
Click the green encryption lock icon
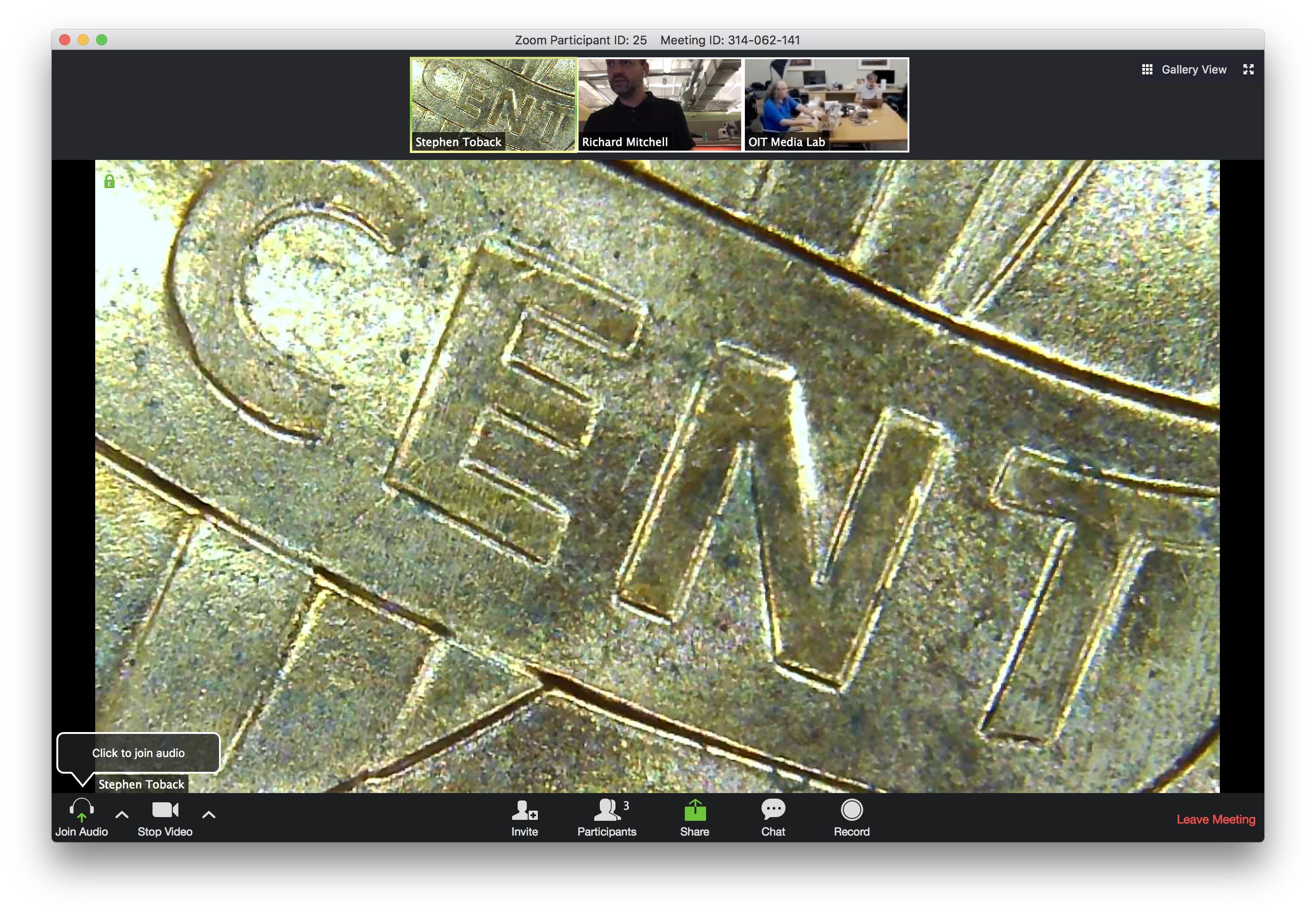109,182
